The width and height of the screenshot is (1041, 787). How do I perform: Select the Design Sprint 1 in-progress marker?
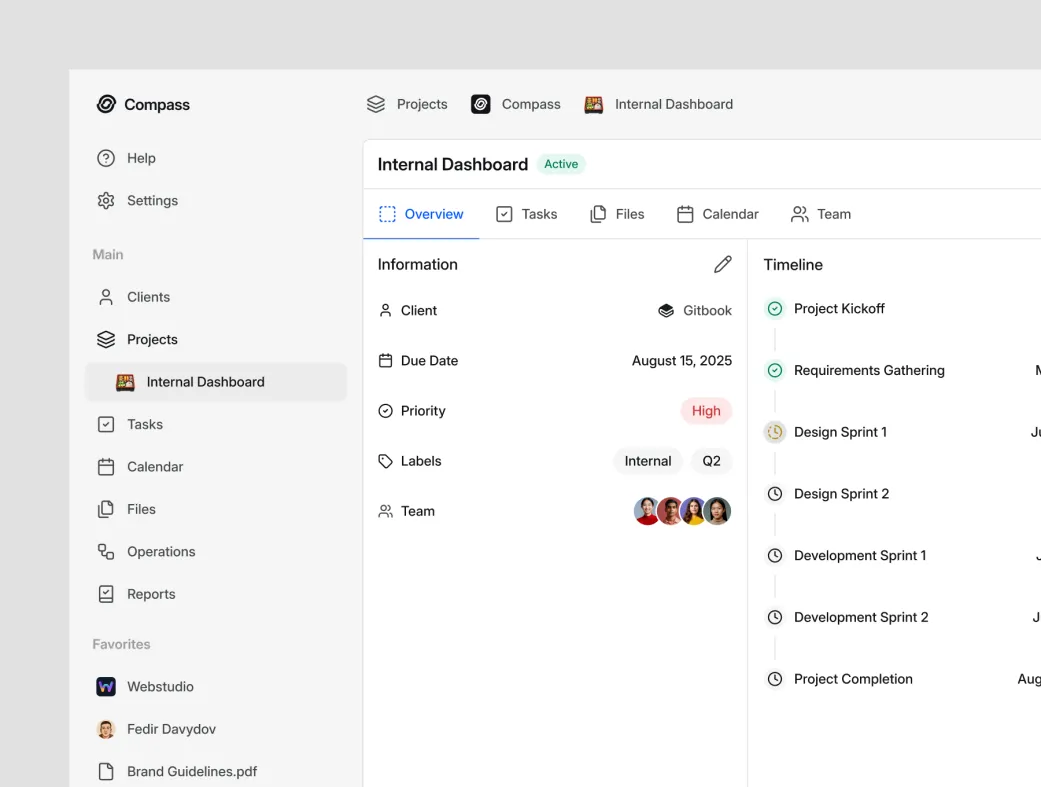(775, 432)
